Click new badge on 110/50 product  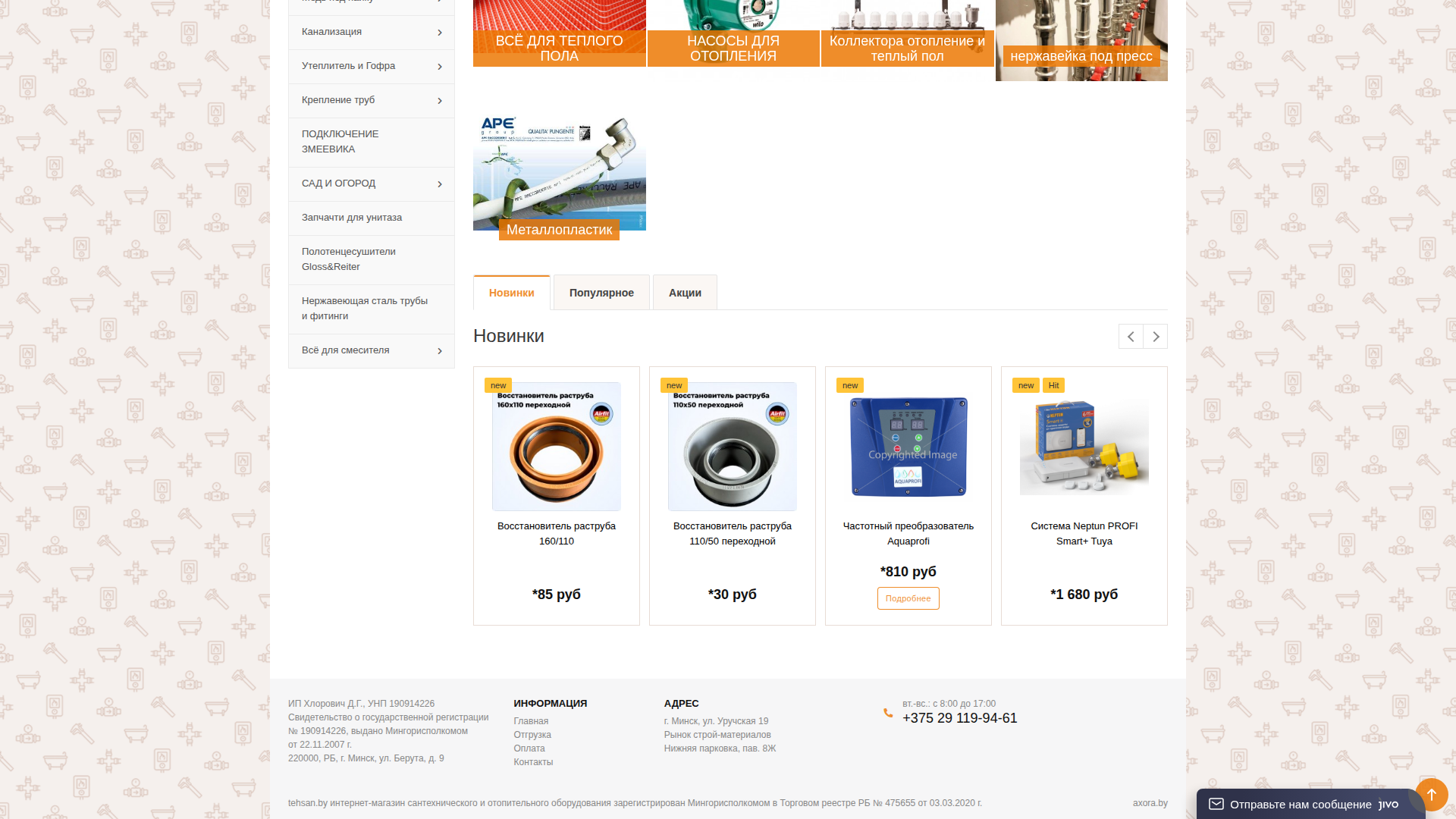[674, 385]
